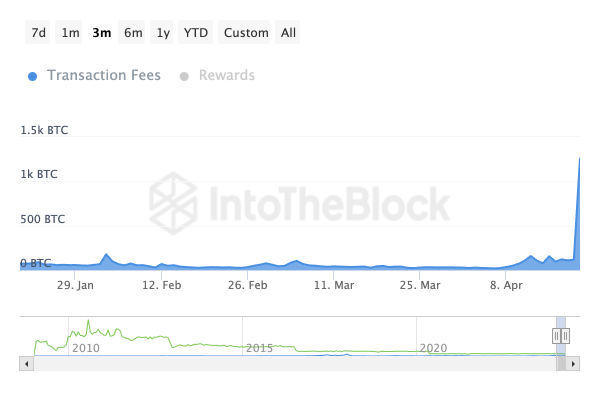Image resolution: width=600 pixels, height=400 pixels.
Task: Click the gray Rewards legend dot
Action: tap(183, 76)
